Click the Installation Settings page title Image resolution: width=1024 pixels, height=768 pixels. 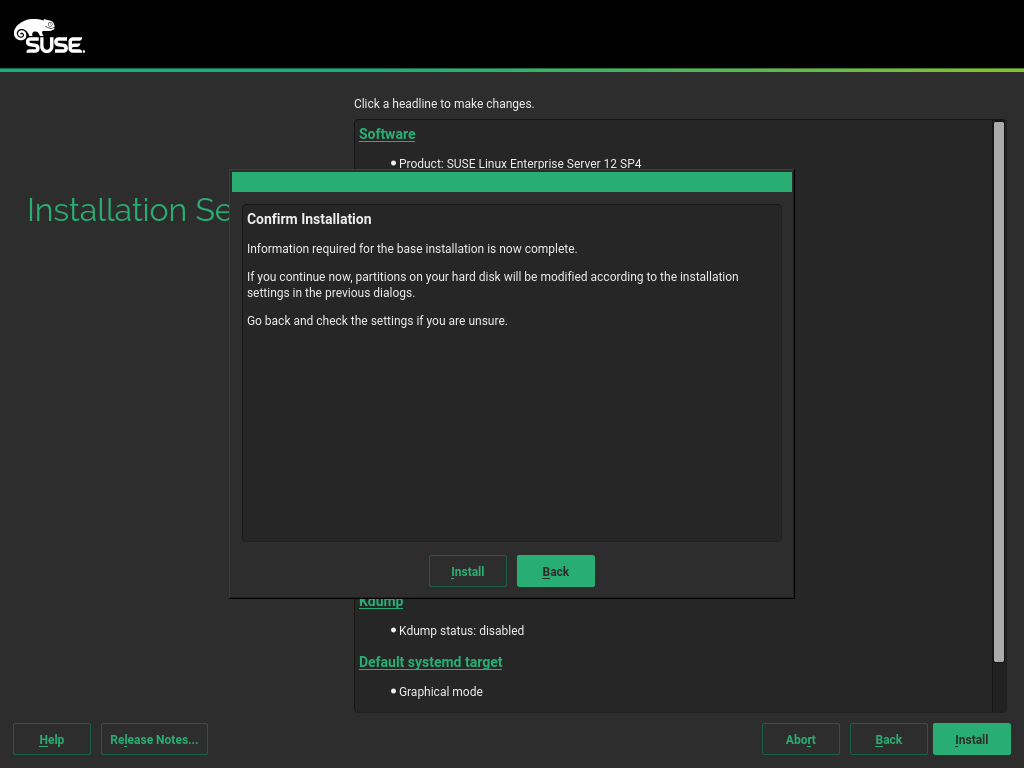pos(129,210)
